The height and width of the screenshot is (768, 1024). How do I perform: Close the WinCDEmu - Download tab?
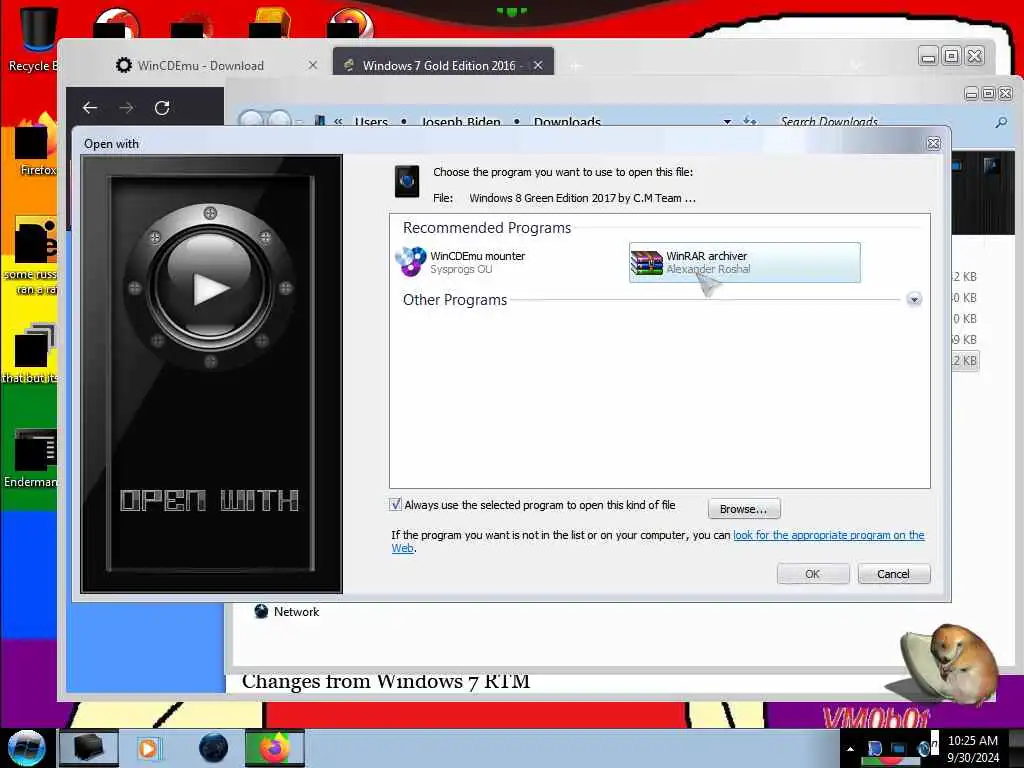point(313,65)
